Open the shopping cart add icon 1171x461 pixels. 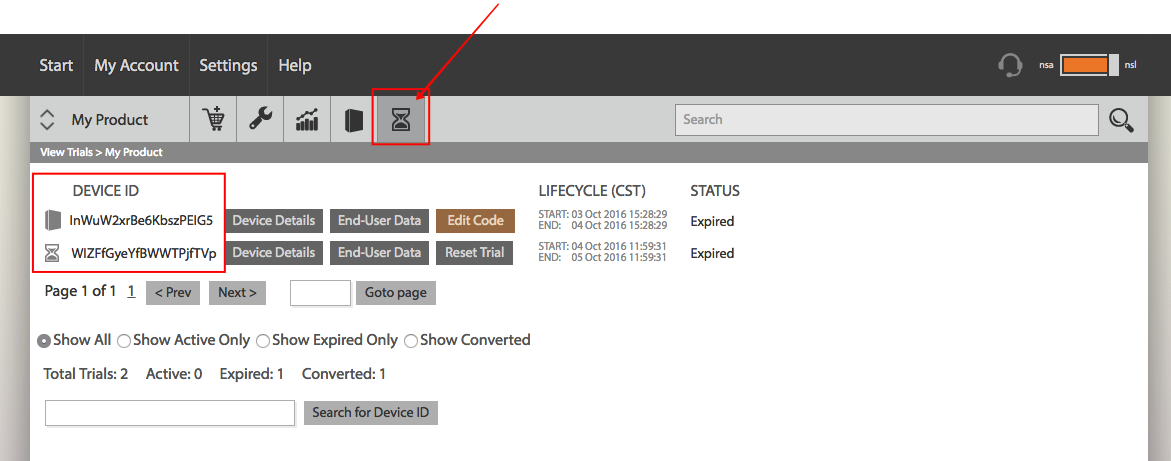tap(214, 120)
